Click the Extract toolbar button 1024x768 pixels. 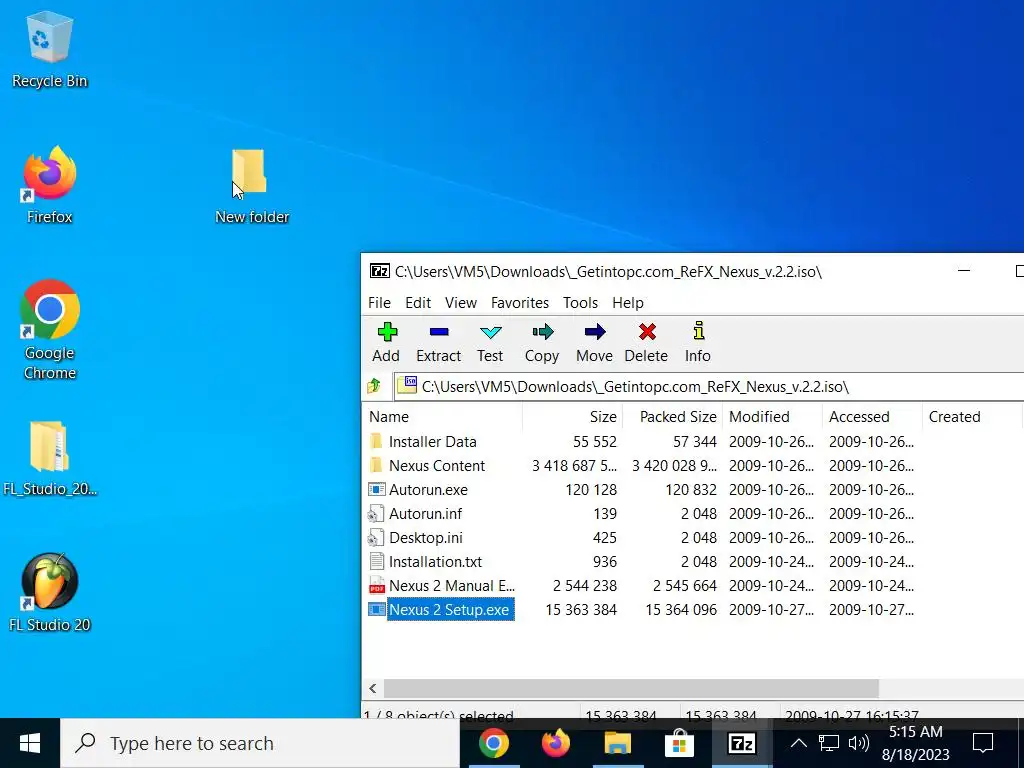(438, 343)
